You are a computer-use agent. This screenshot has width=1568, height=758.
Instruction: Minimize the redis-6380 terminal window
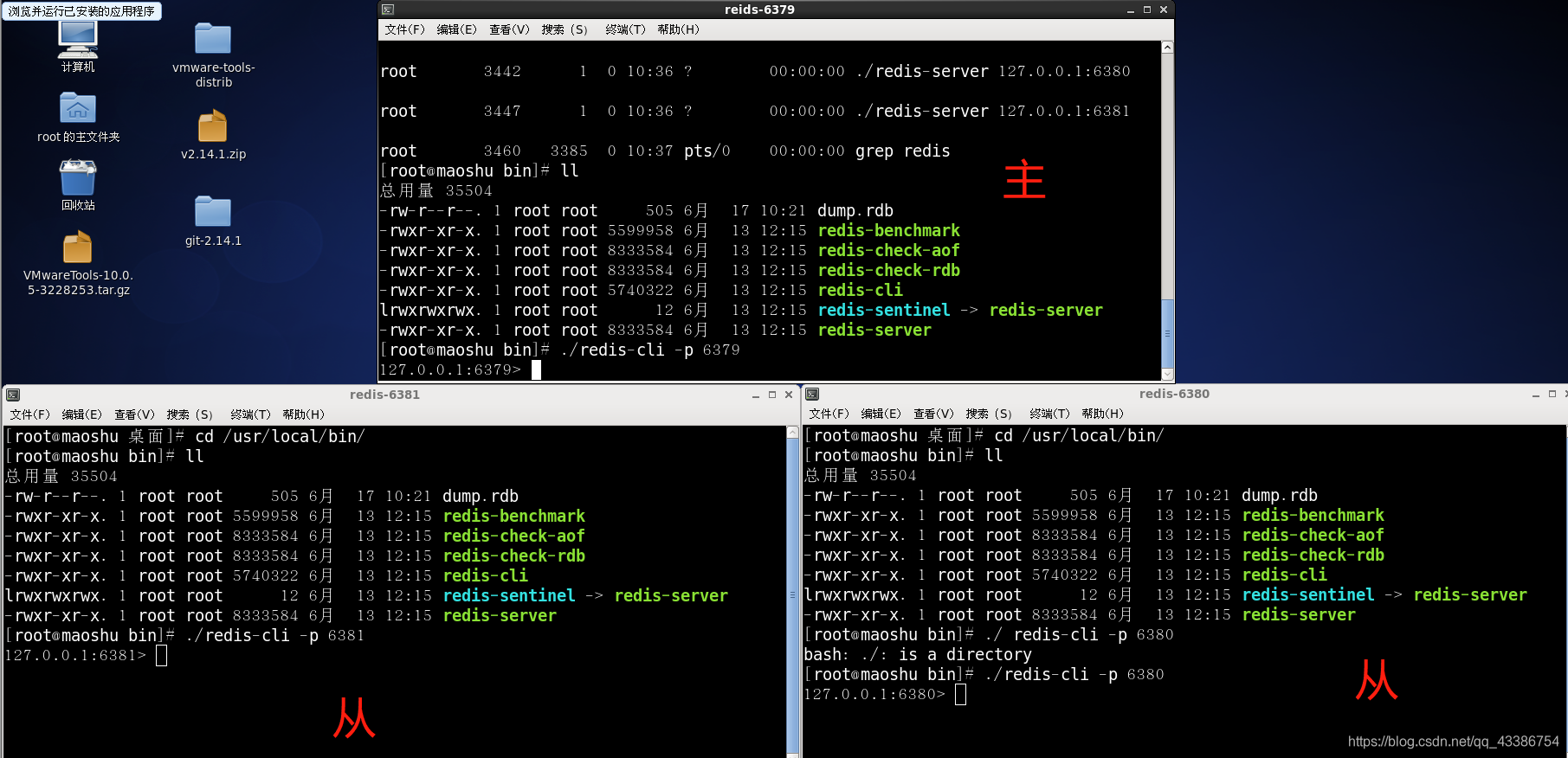pos(1536,394)
